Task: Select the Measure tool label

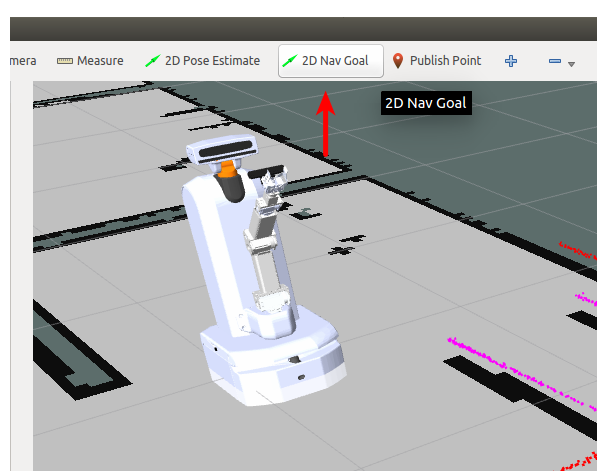Action: [100, 61]
